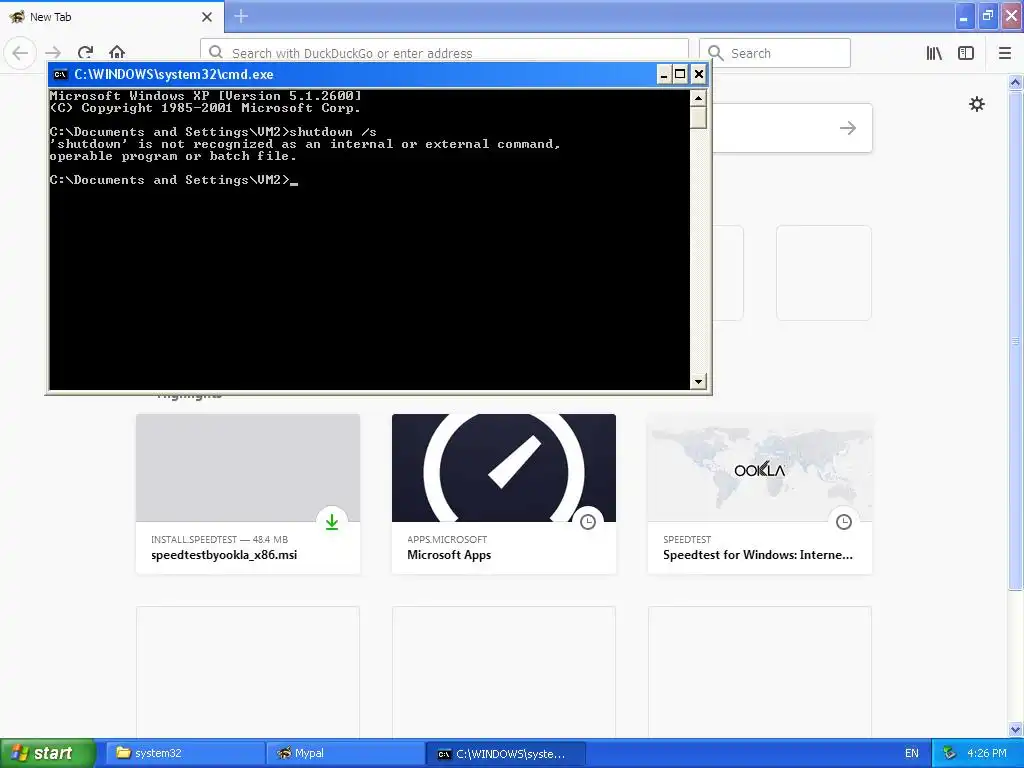Click the green download icon on speedtest card
Viewport: 1024px width, 768px height.
click(x=332, y=521)
